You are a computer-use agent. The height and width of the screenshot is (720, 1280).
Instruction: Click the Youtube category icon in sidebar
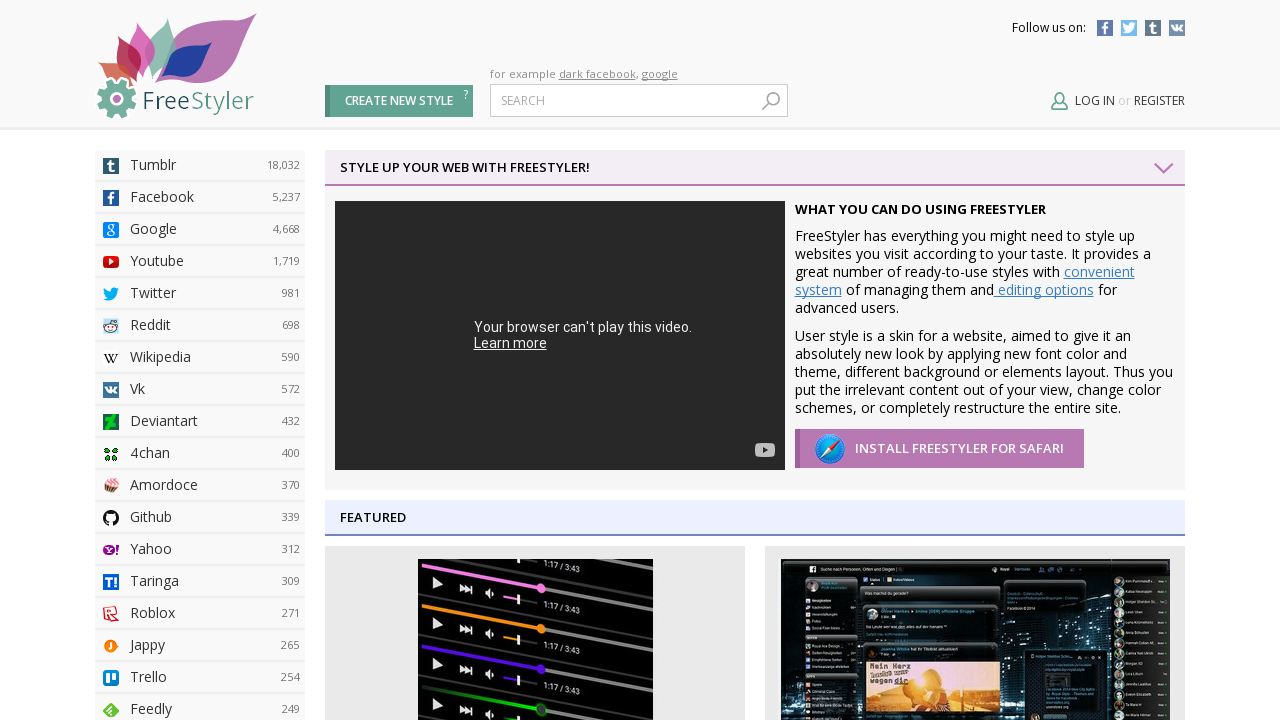tap(111, 262)
